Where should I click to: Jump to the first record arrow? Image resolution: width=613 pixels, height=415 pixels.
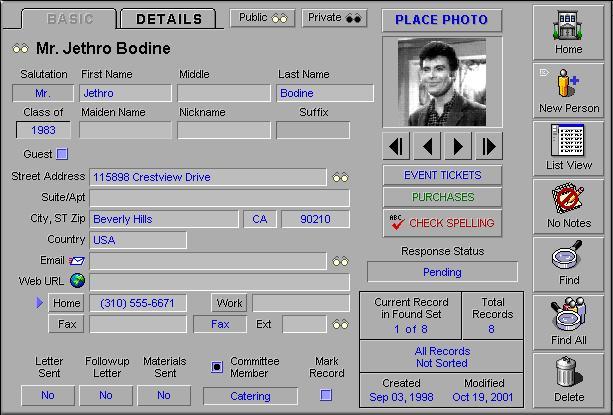tap(396, 147)
